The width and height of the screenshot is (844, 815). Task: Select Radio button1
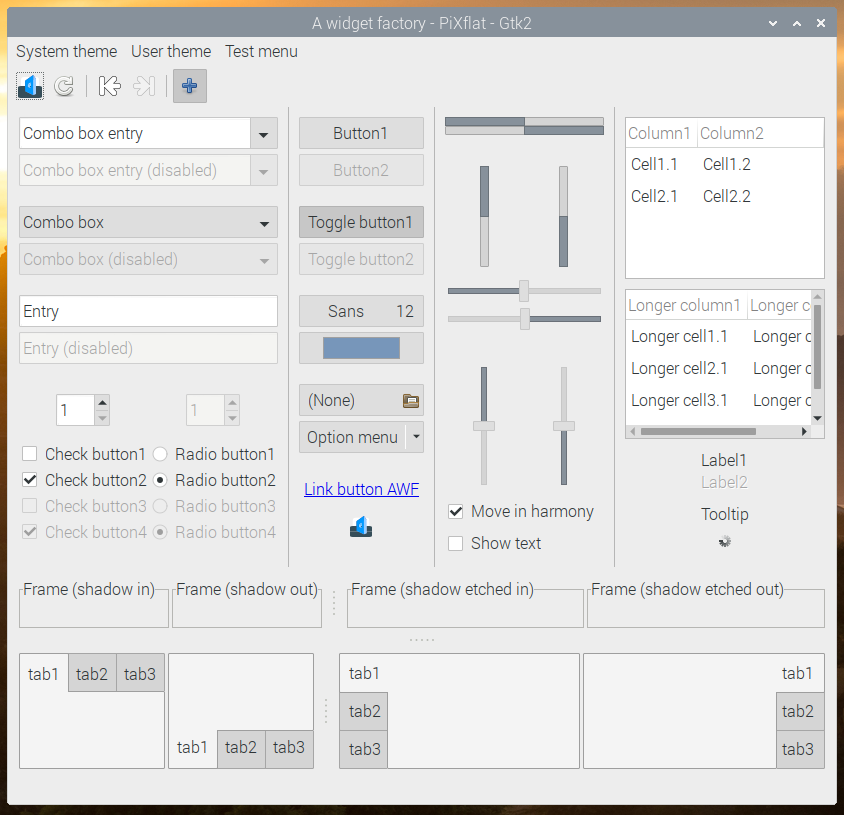coord(159,454)
